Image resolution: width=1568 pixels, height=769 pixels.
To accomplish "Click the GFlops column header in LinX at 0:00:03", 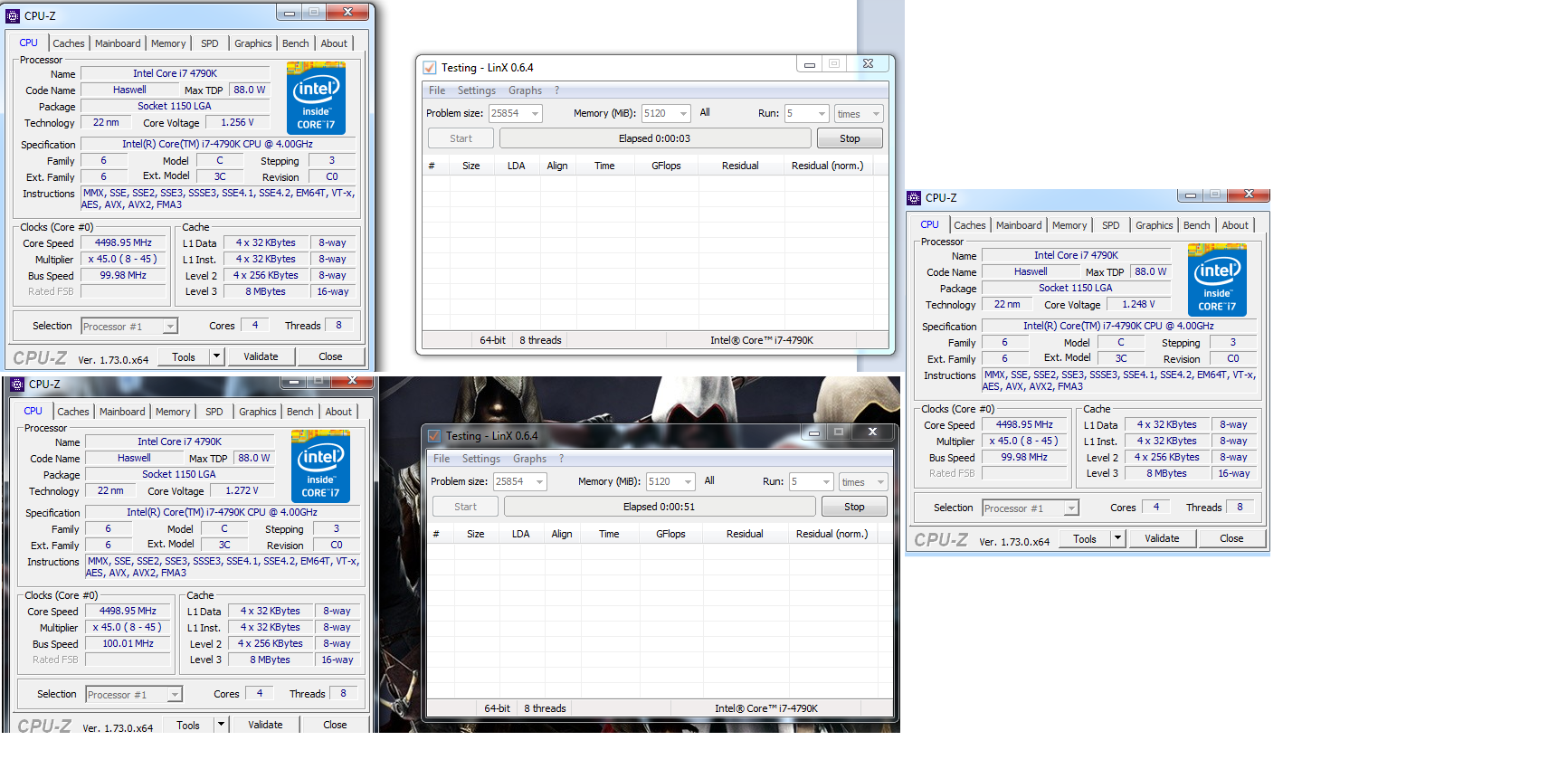I will pyautogui.click(x=666, y=166).
